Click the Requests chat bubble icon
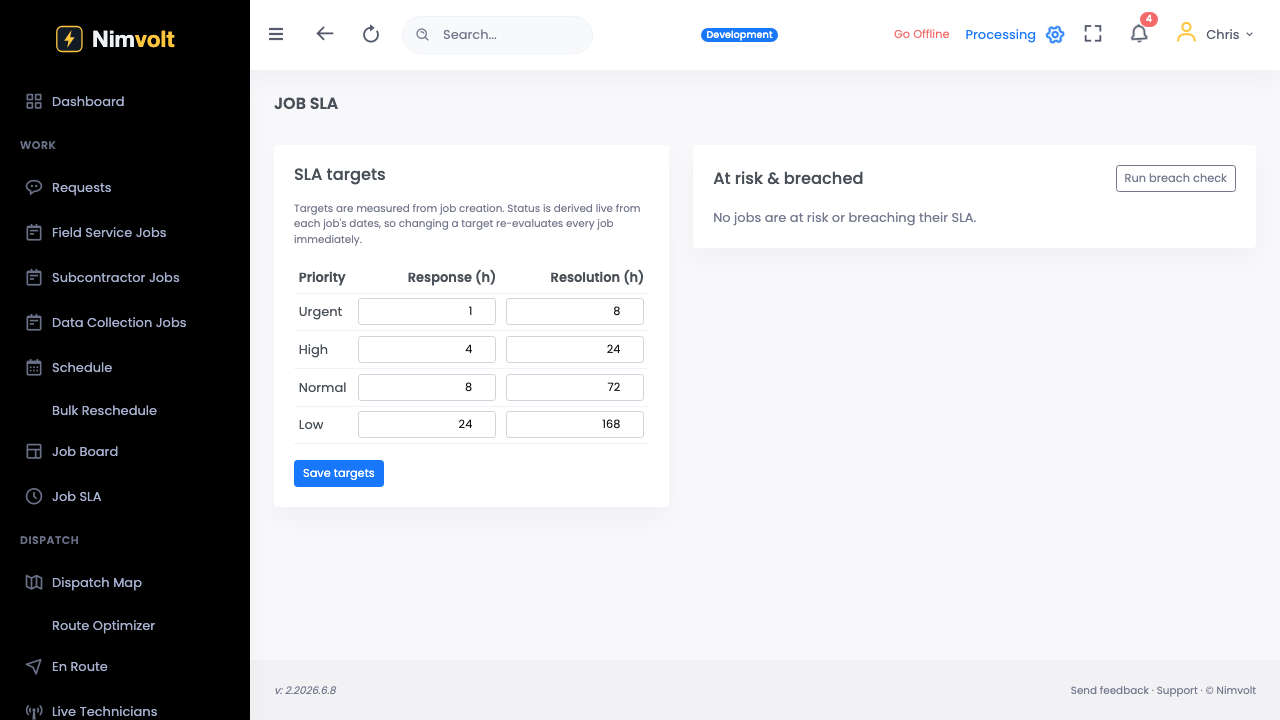Image resolution: width=1280 pixels, height=720 pixels. point(34,187)
